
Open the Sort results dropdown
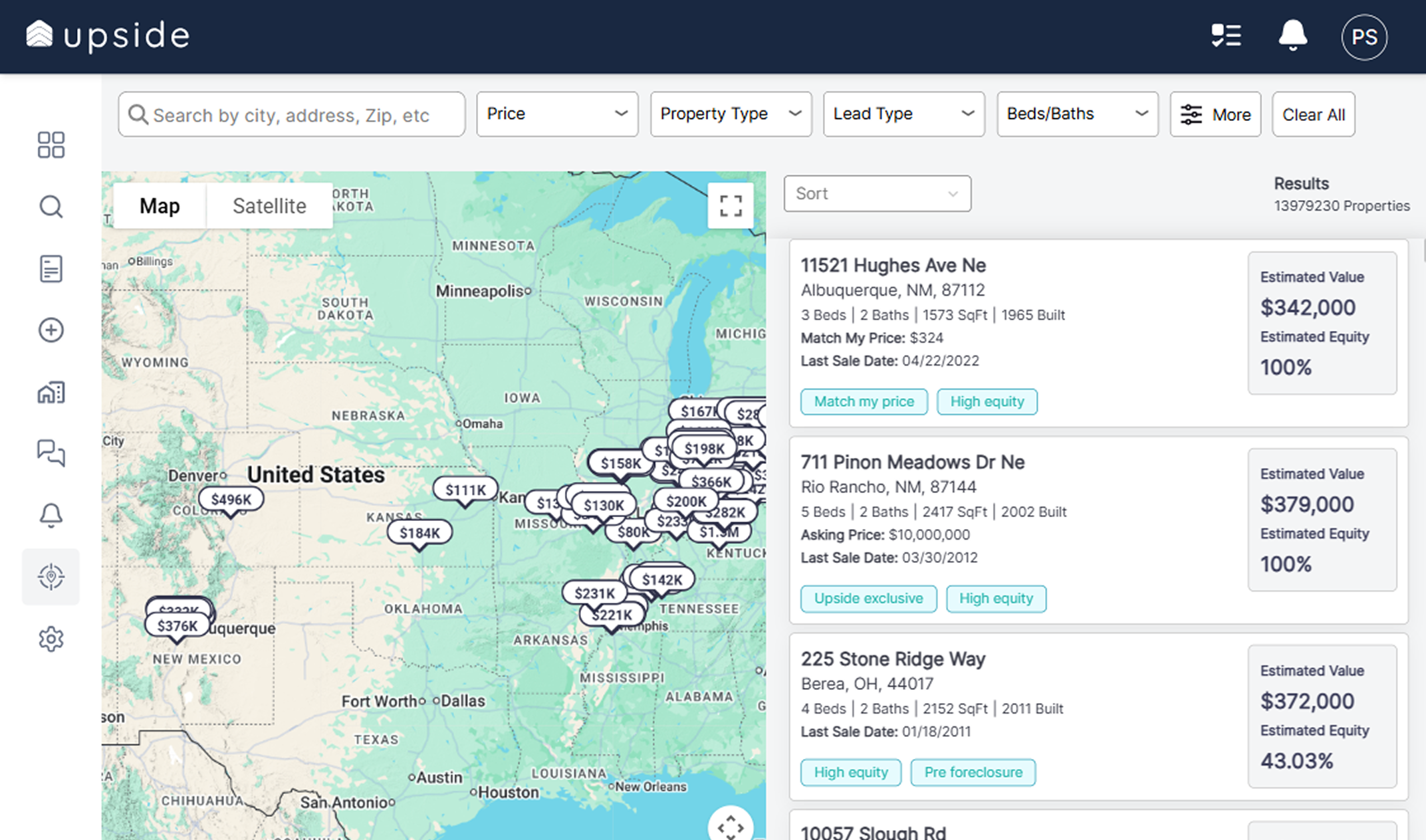point(877,193)
